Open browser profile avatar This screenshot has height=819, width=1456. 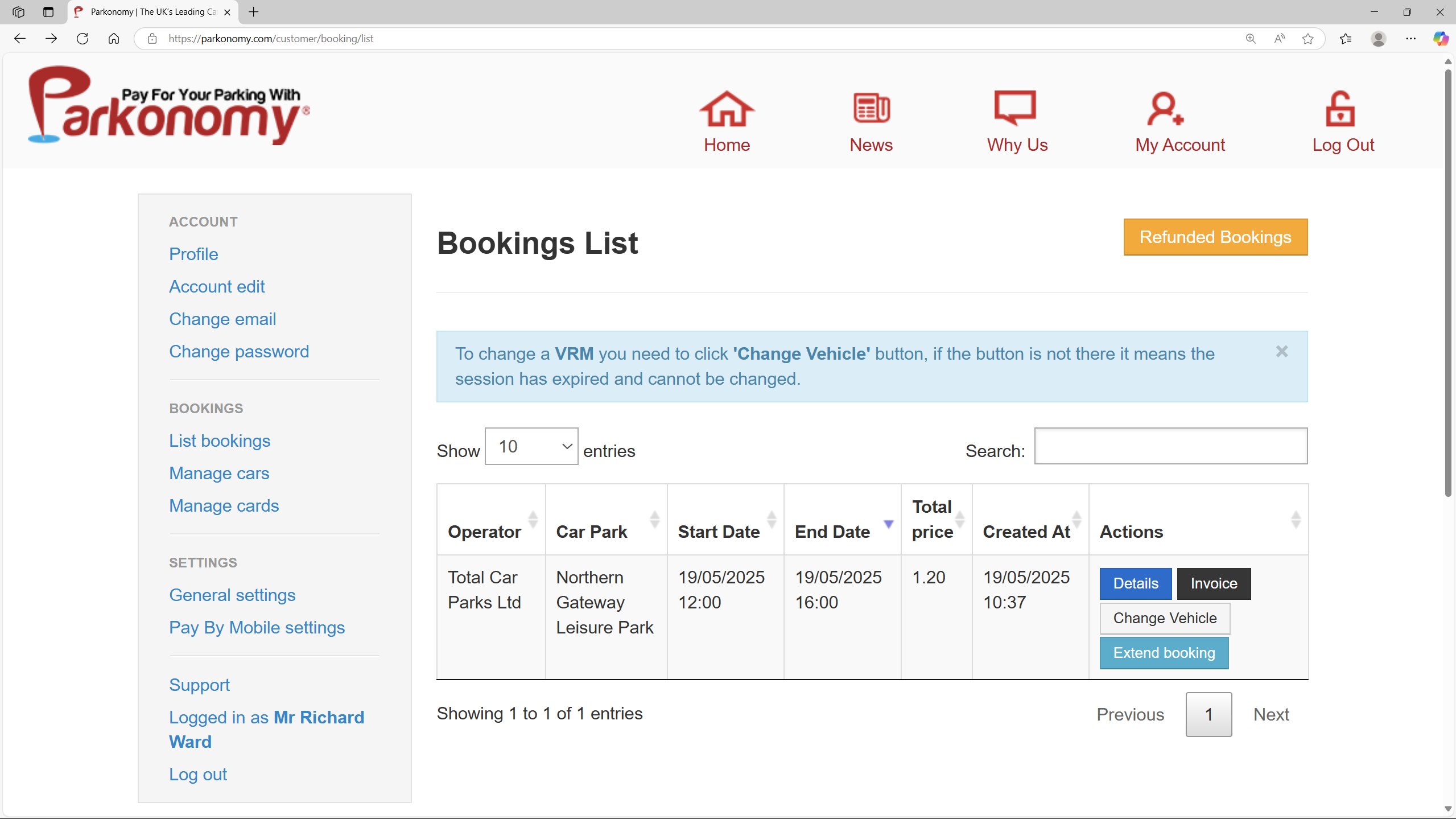(x=1379, y=39)
